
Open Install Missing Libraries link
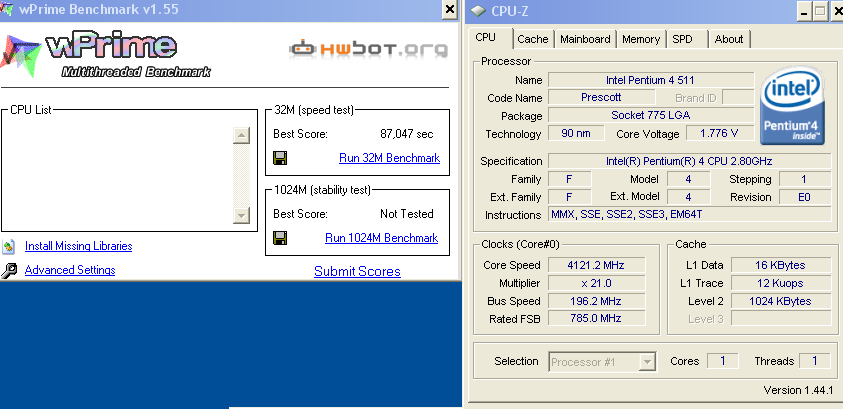coord(78,246)
